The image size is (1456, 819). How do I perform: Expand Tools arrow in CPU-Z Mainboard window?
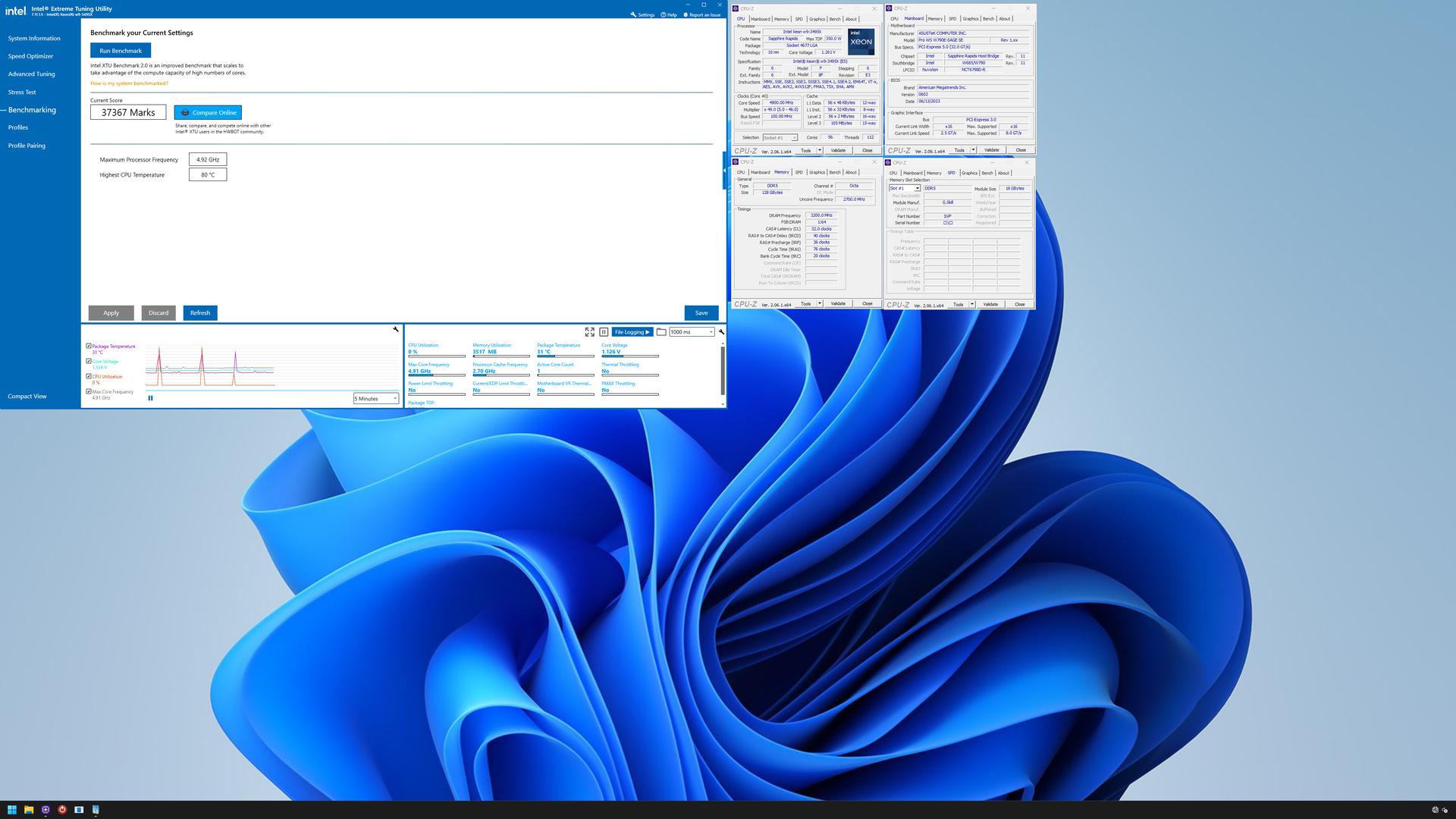(x=973, y=150)
